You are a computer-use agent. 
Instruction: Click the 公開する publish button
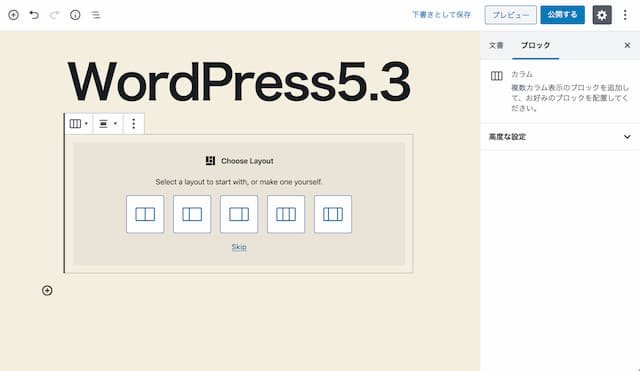562,15
